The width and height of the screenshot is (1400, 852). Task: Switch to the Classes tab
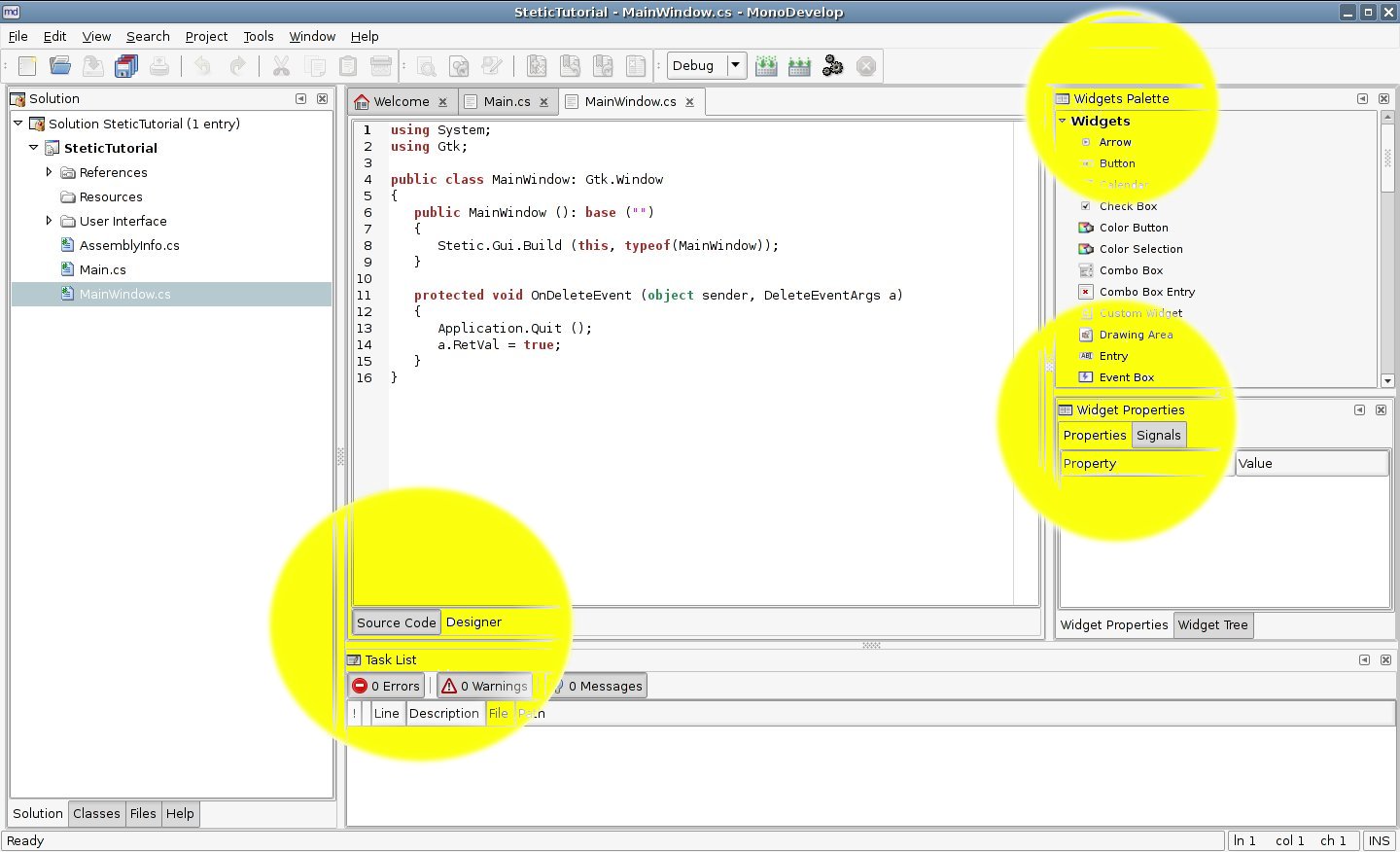click(x=96, y=814)
